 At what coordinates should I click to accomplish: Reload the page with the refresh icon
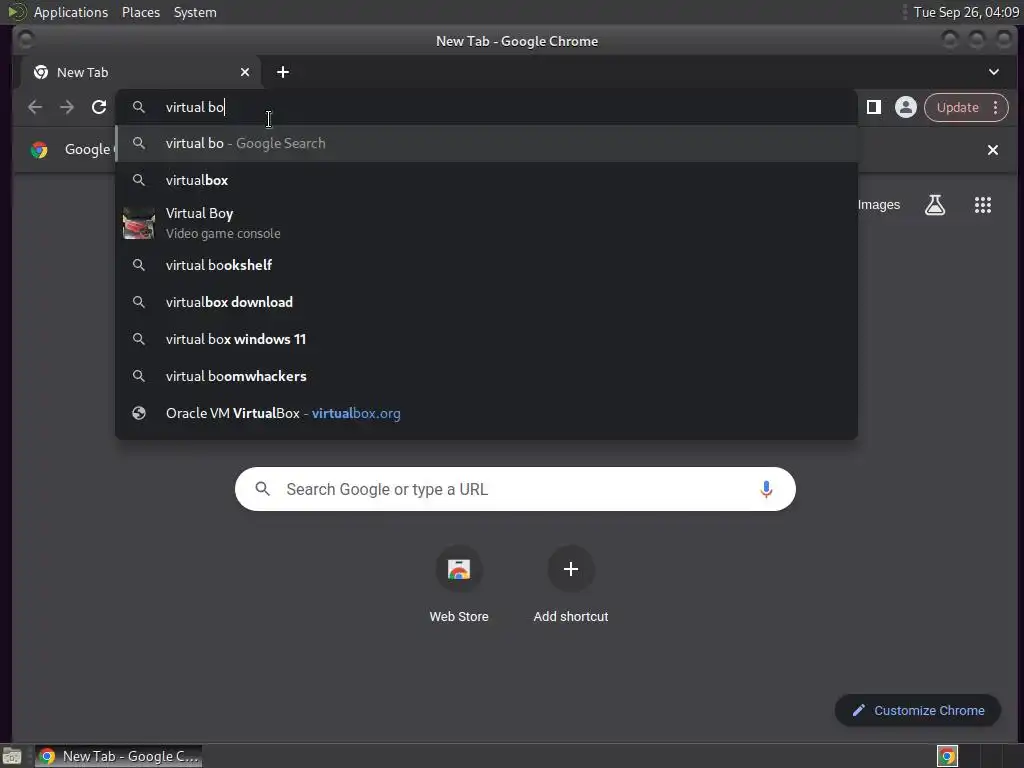[x=99, y=107]
